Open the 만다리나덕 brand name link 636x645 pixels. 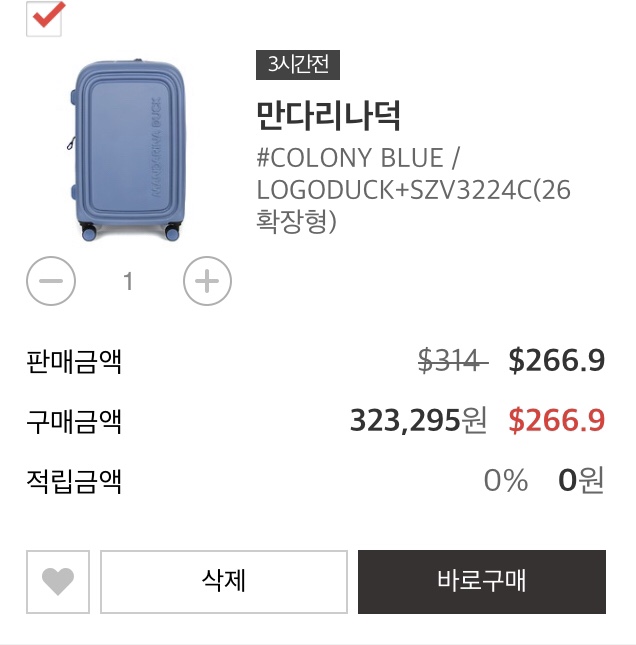click(x=328, y=116)
